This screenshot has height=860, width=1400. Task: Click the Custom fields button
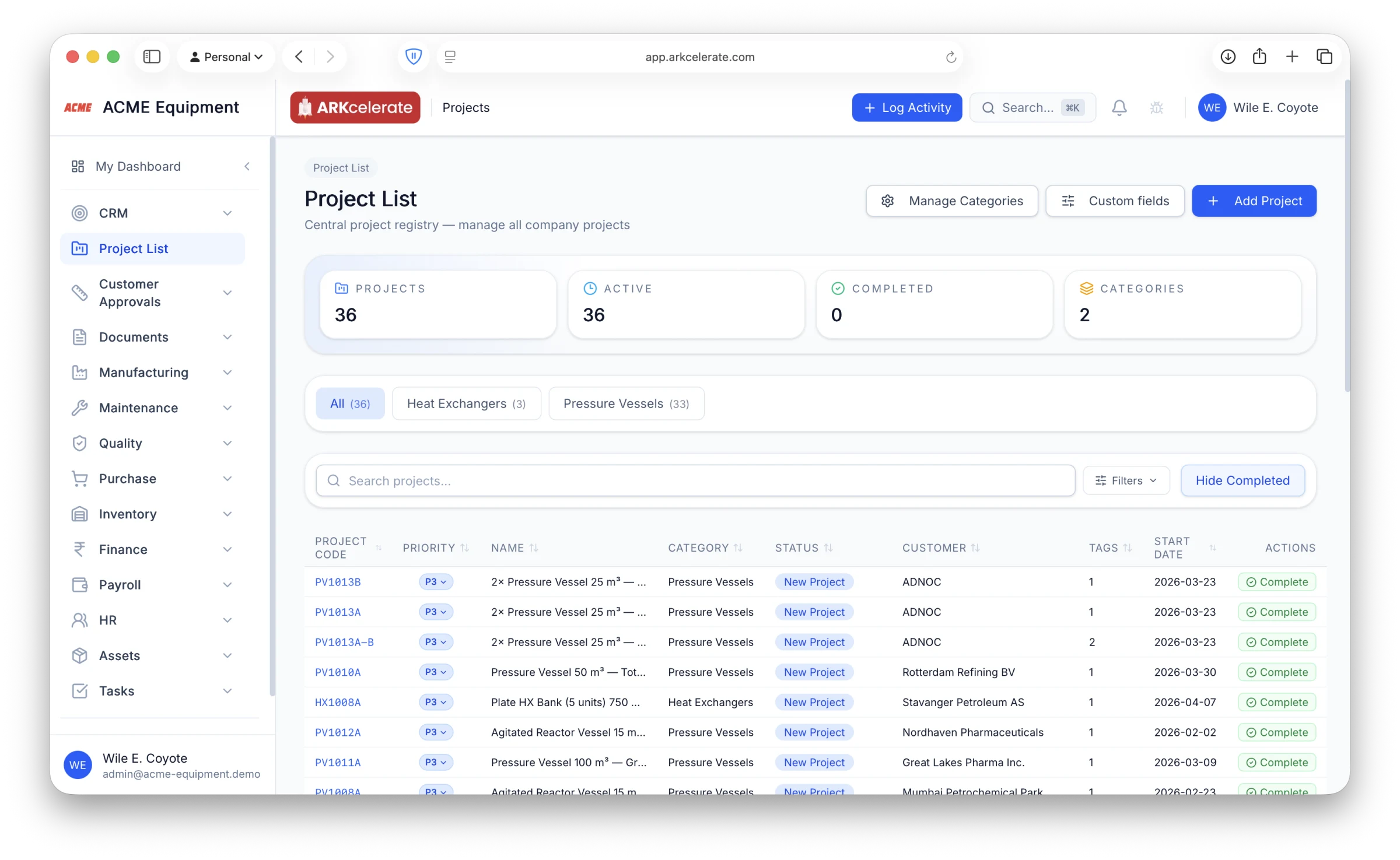(x=1115, y=201)
